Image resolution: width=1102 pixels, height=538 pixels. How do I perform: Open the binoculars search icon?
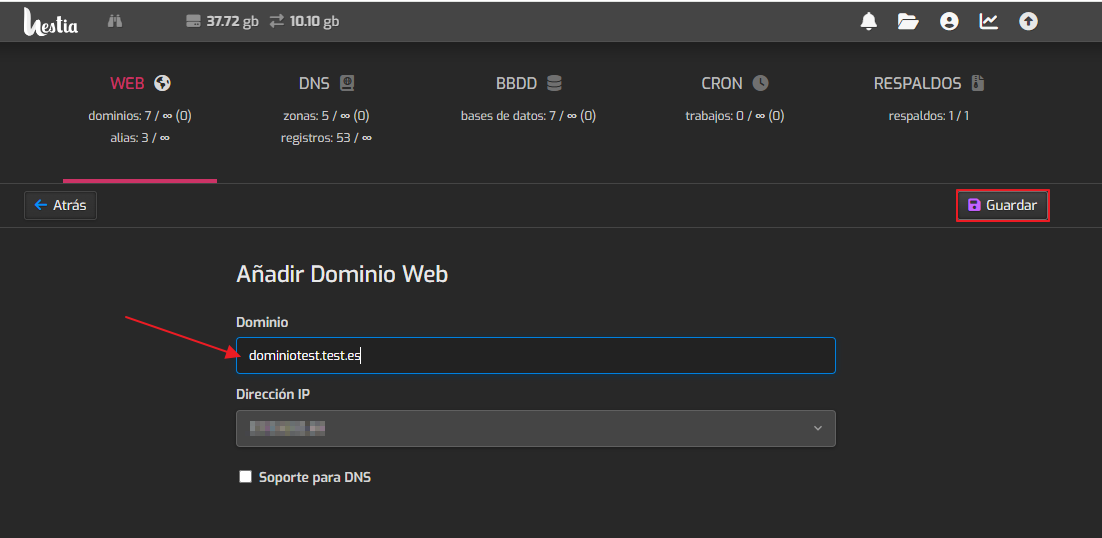tap(115, 22)
